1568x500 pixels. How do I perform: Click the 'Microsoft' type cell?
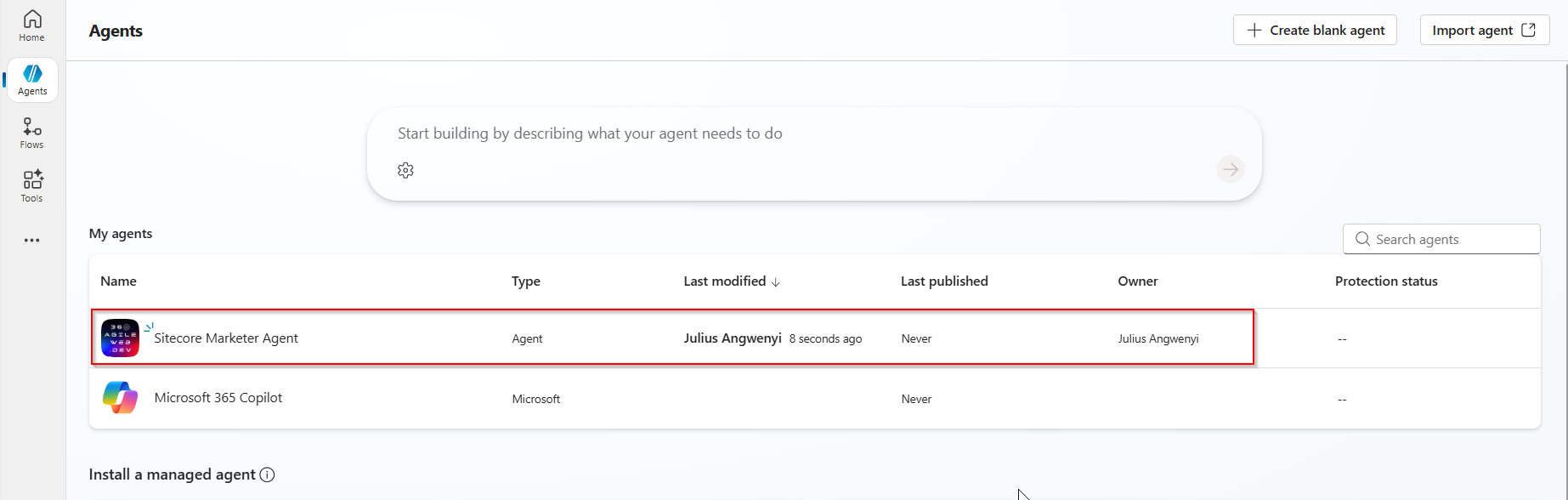point(535,399)
